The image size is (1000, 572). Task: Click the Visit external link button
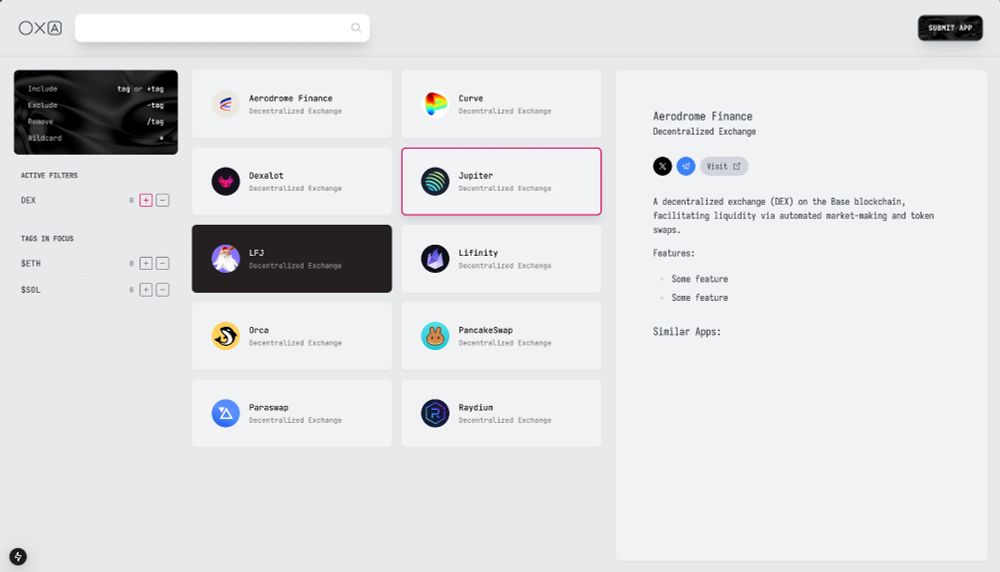[x=724, y=166]
